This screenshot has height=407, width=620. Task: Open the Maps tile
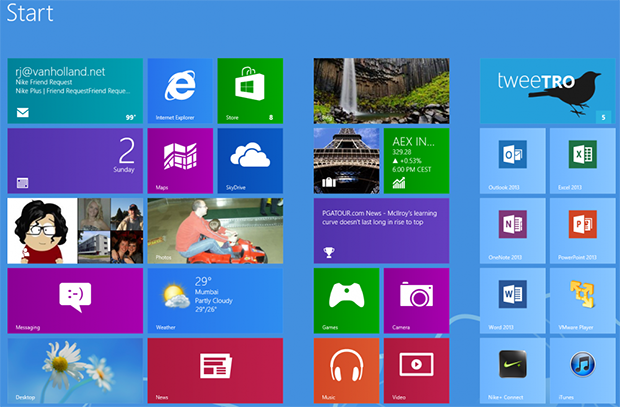[180, 161]
